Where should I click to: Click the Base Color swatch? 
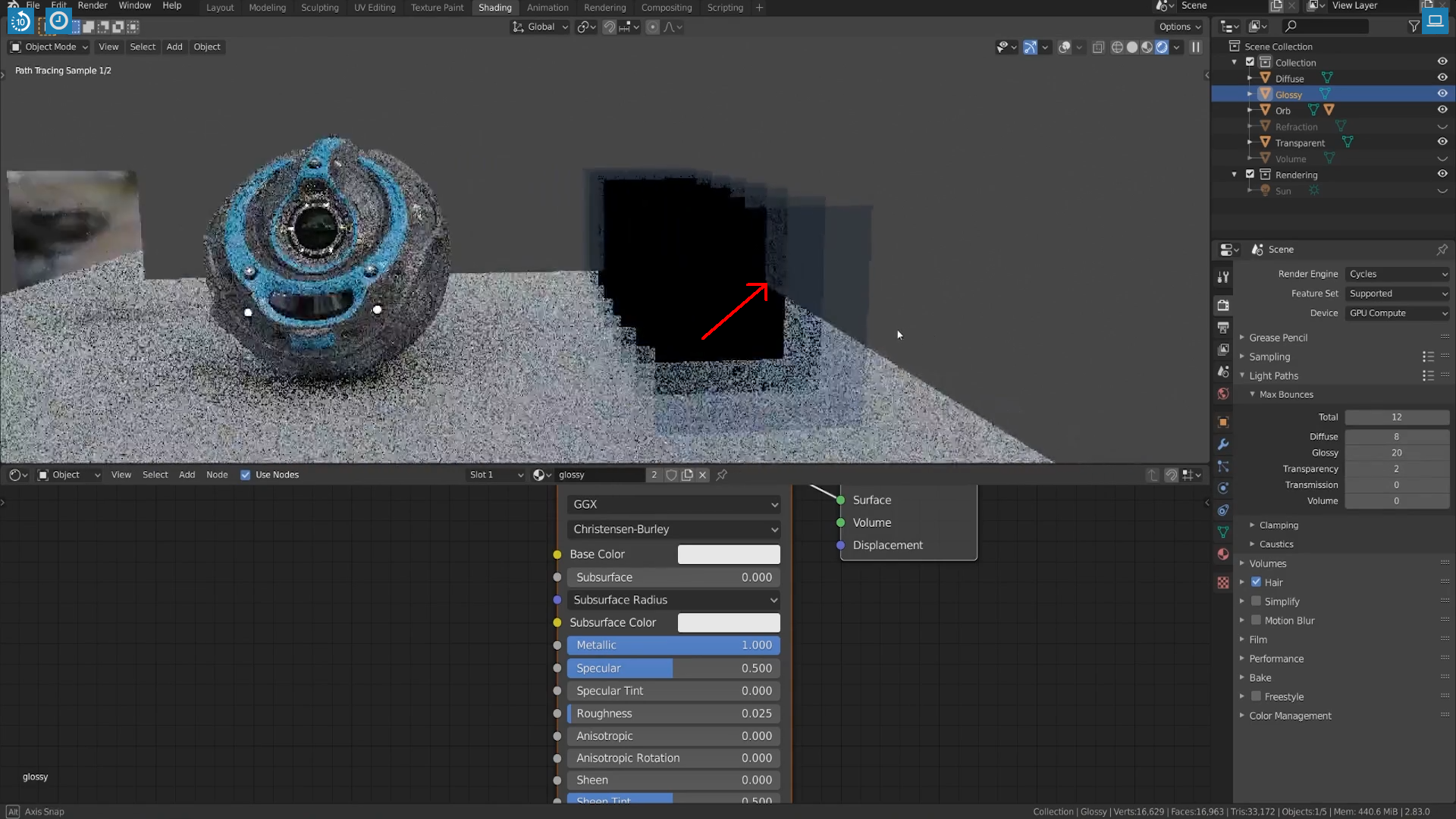[x=728, y=554]
